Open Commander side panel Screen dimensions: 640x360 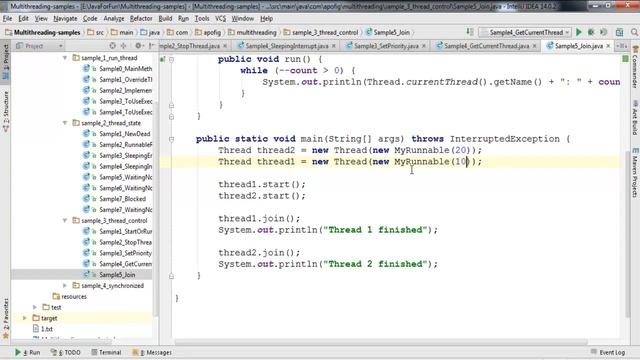635,67
